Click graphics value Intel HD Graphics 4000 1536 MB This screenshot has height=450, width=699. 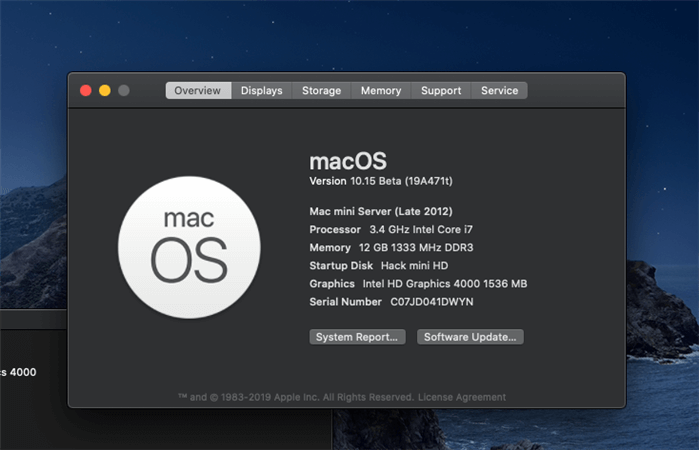444,284
